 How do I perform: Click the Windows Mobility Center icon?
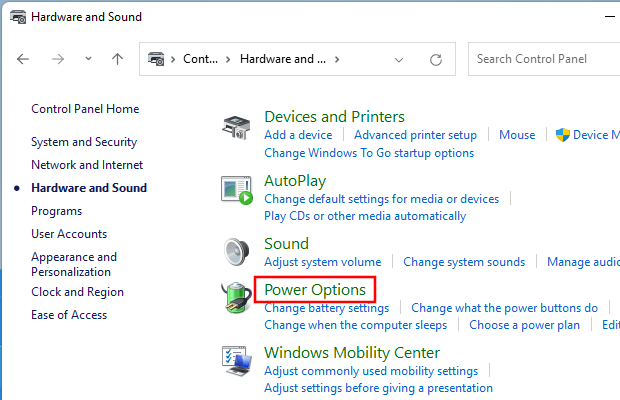pyautogui.click(x=236, y=361)
